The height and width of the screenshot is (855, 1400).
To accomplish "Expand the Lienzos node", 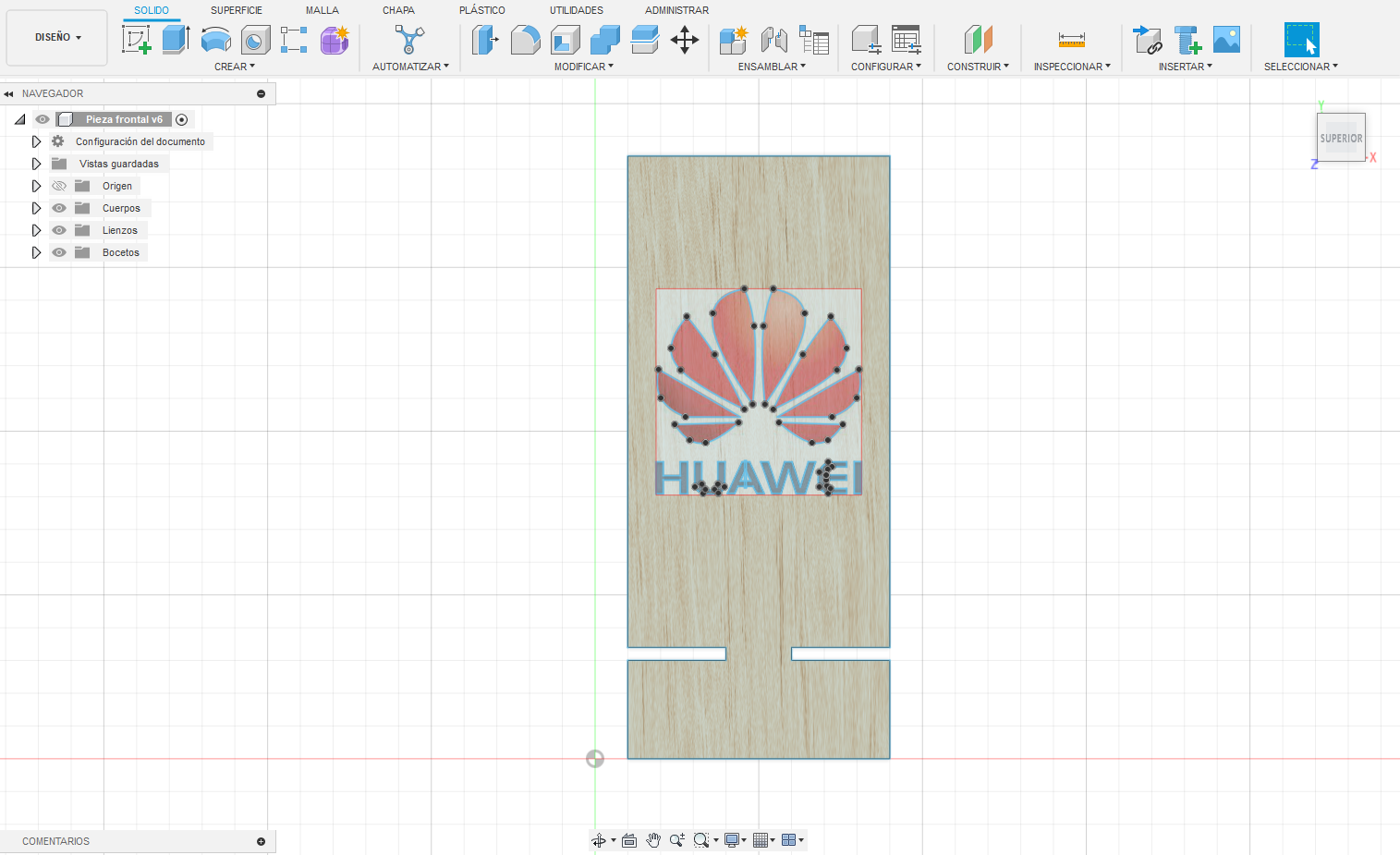I will pos(36,230).
